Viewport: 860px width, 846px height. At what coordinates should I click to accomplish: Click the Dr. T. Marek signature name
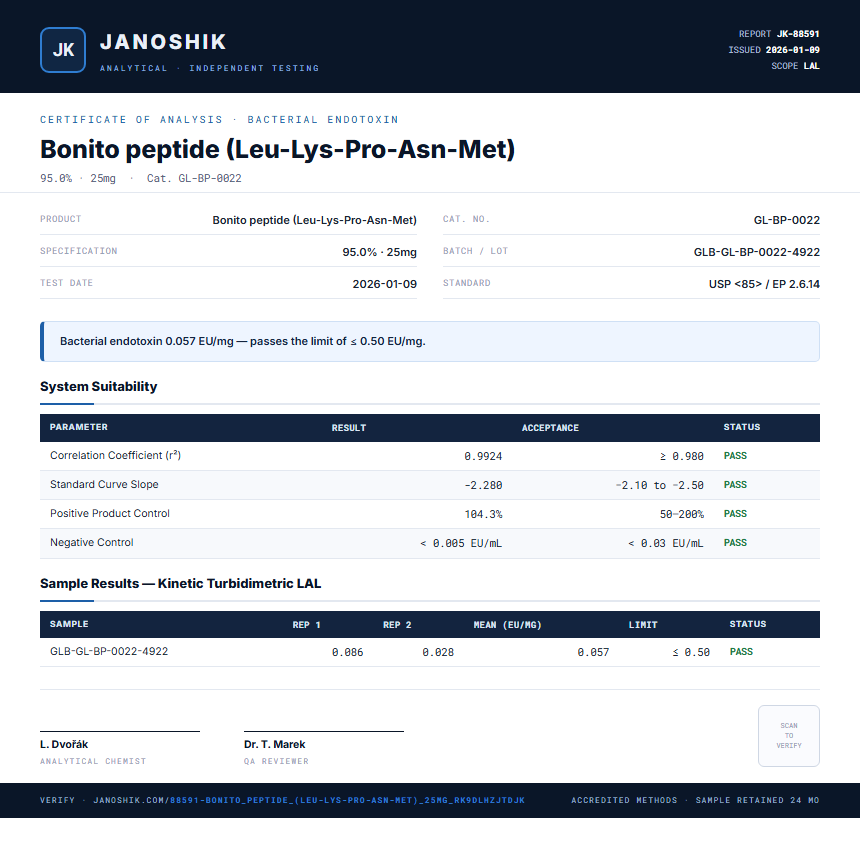tap(274, 745)
